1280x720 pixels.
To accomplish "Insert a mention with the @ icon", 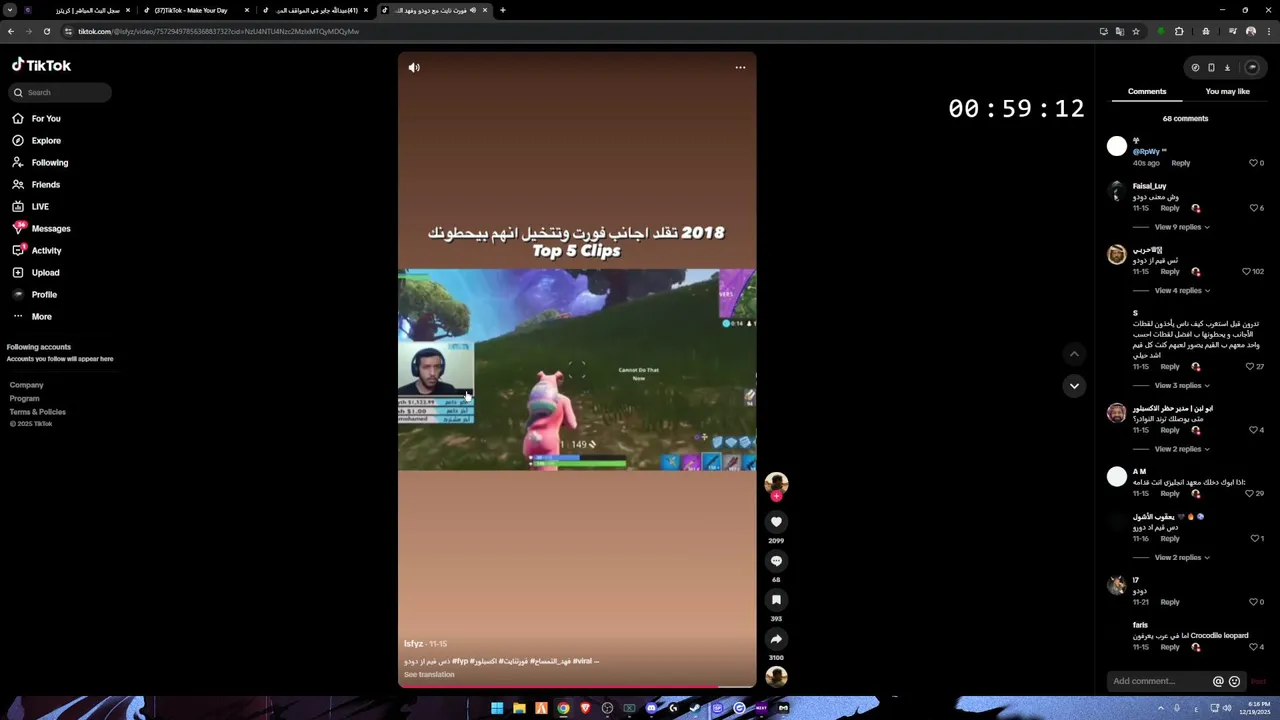I will tap(1218, 681).
